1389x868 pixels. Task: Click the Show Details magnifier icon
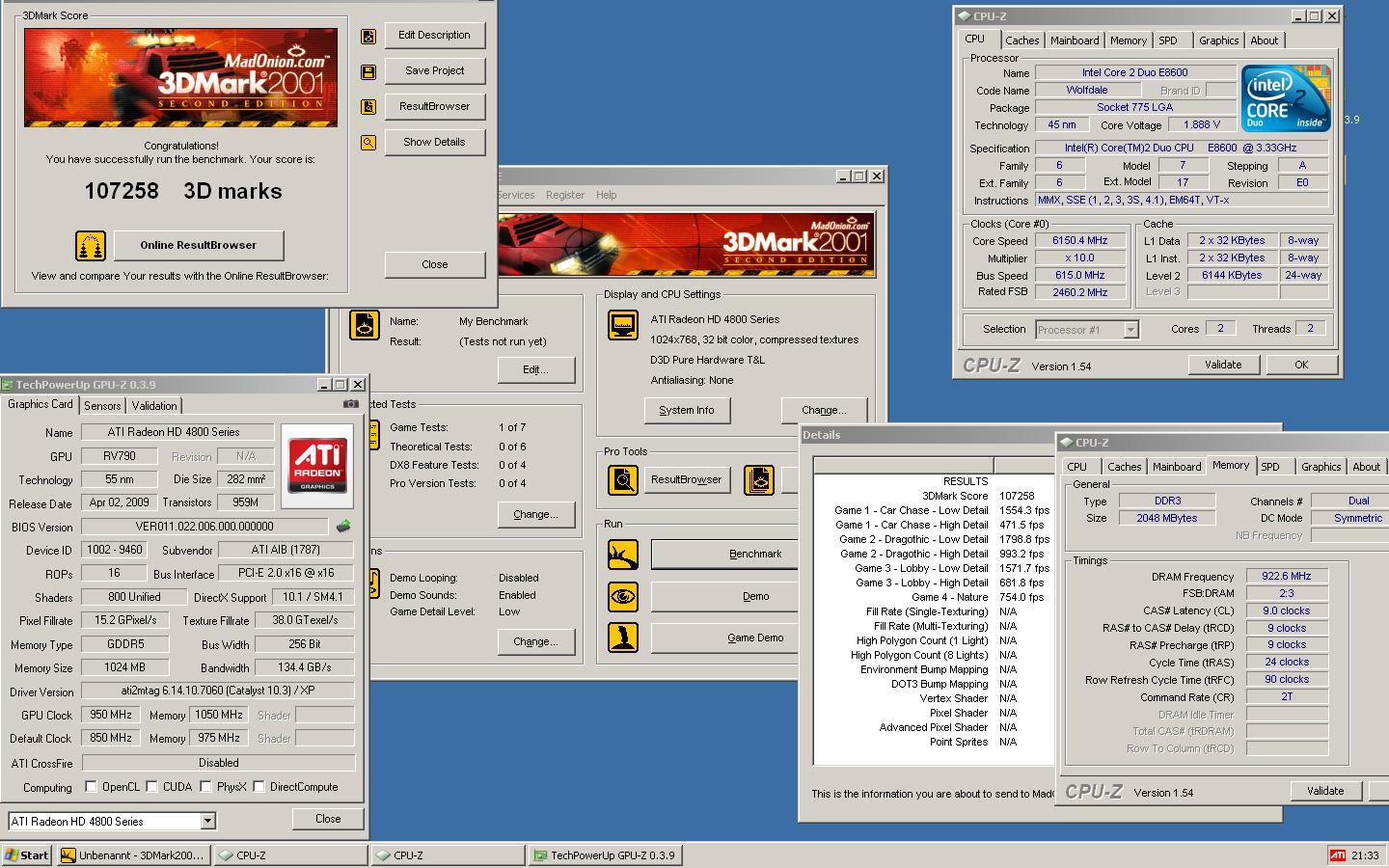pos(368,143)
